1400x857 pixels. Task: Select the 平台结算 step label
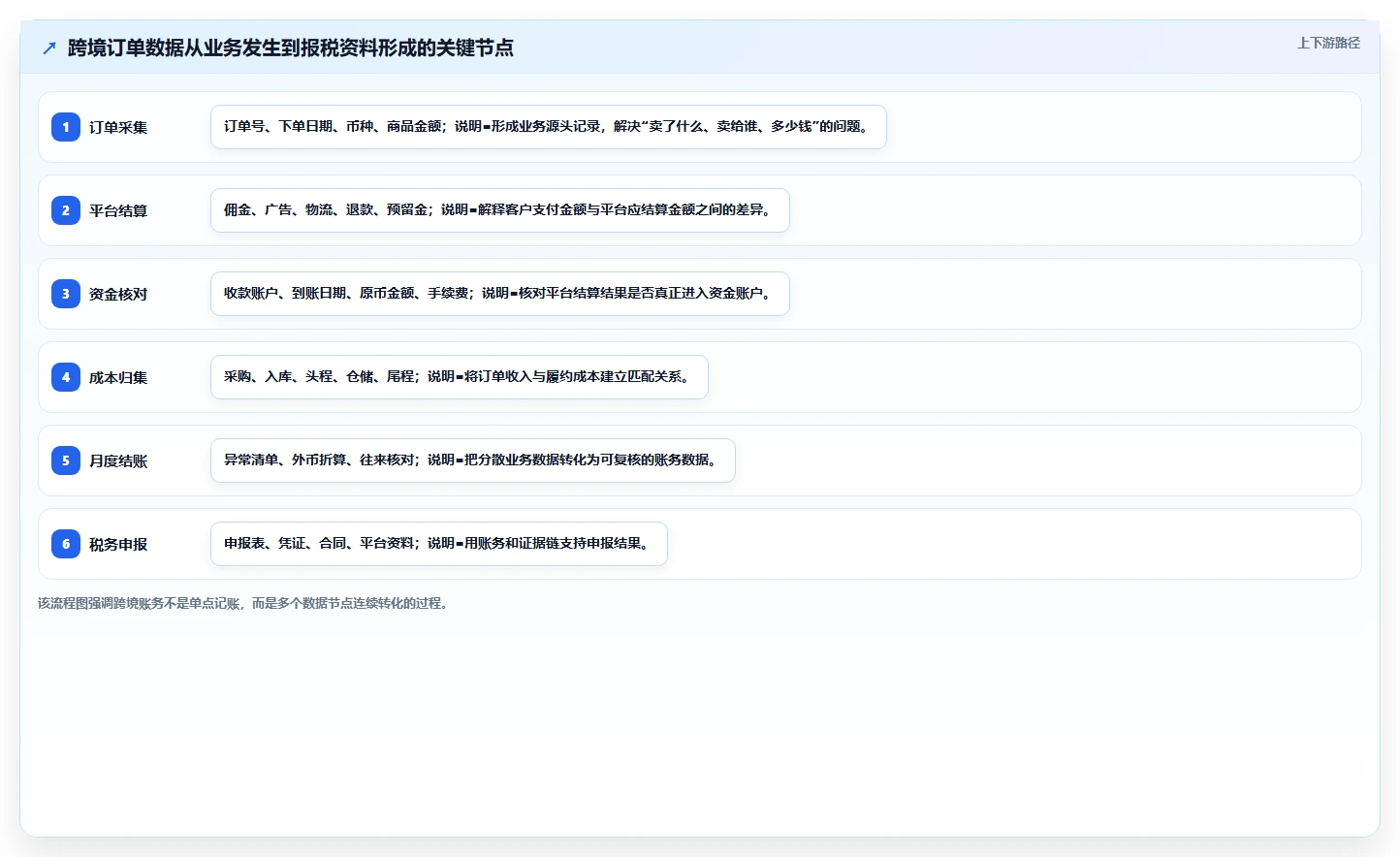pyautogui.click(x=118, y=210)
